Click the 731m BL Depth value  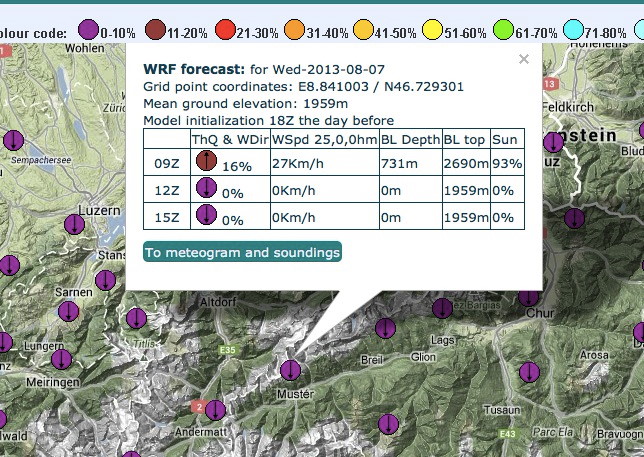coord(399,163)
